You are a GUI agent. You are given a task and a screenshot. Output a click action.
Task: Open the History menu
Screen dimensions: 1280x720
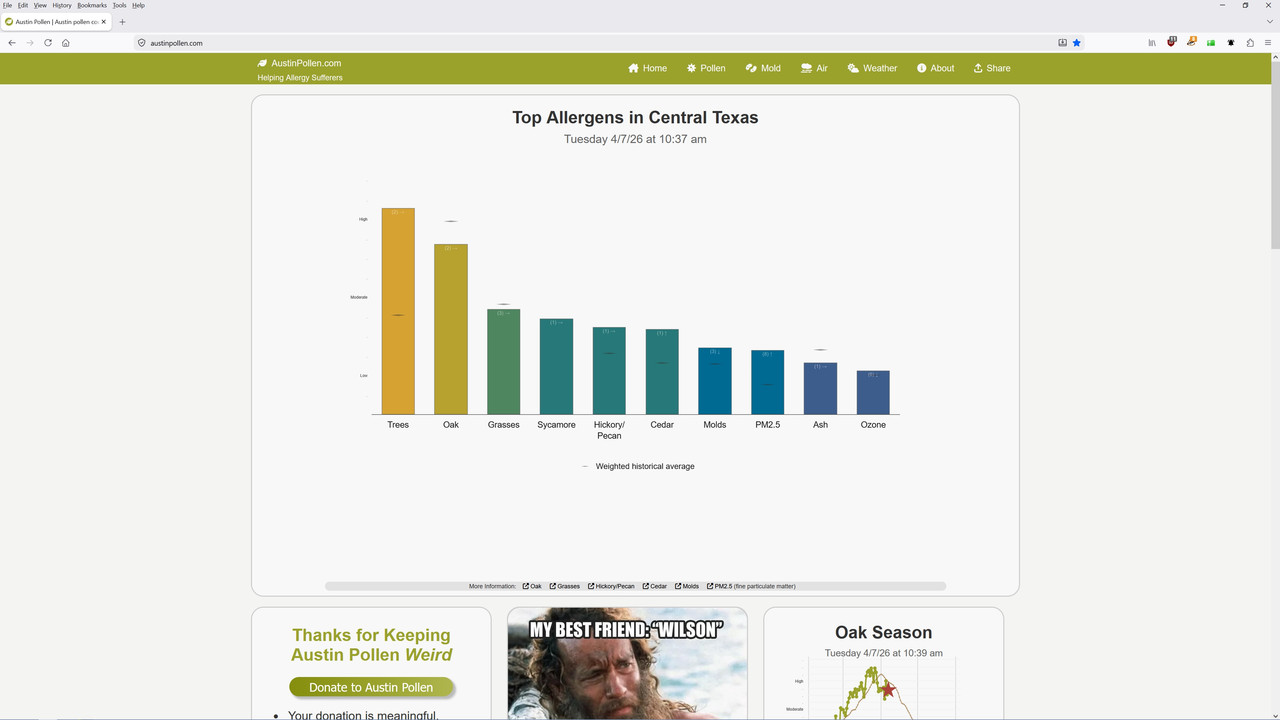[x=62, y=5]
